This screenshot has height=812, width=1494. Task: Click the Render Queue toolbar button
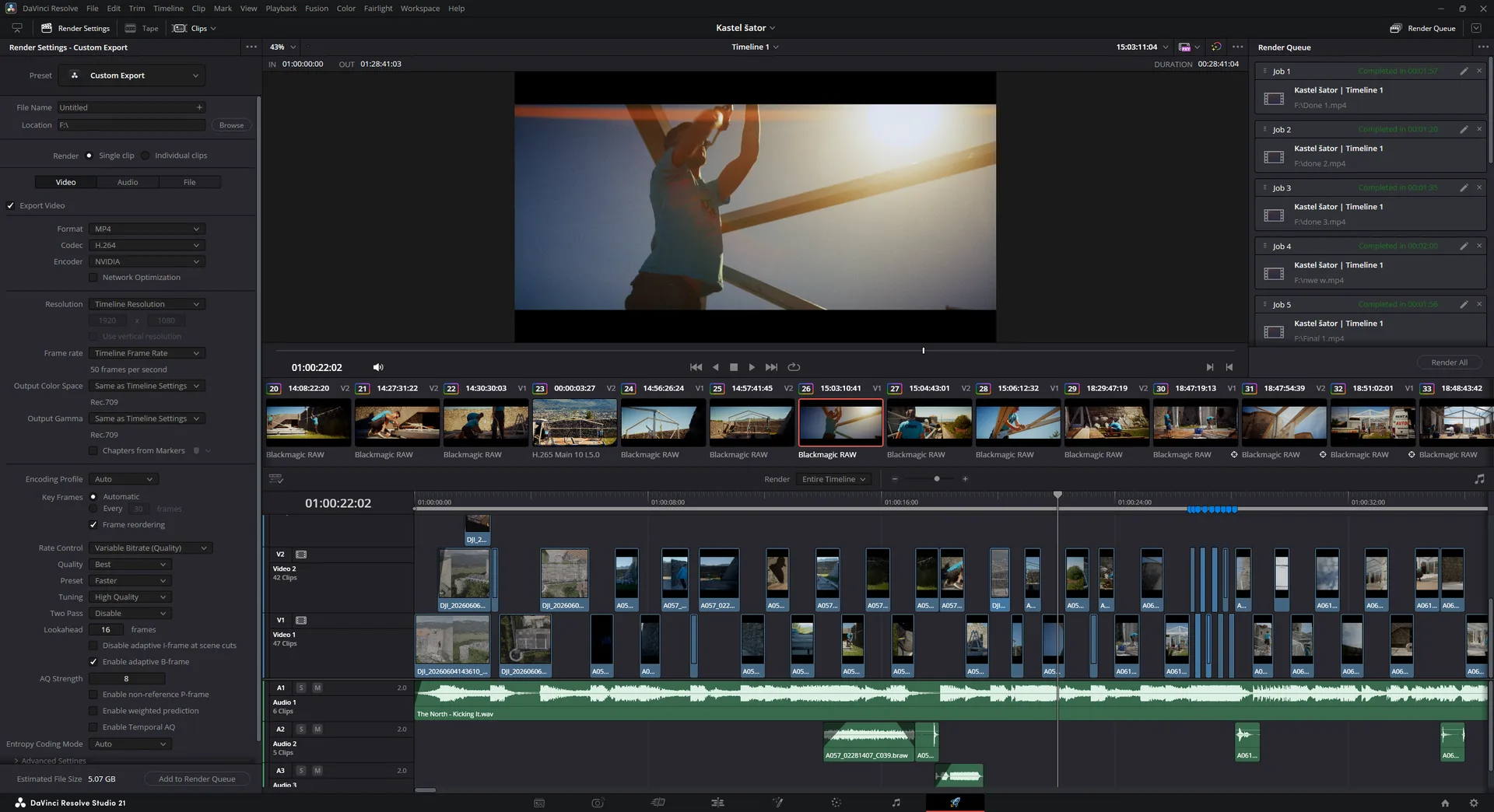(x=1422, y=28)
